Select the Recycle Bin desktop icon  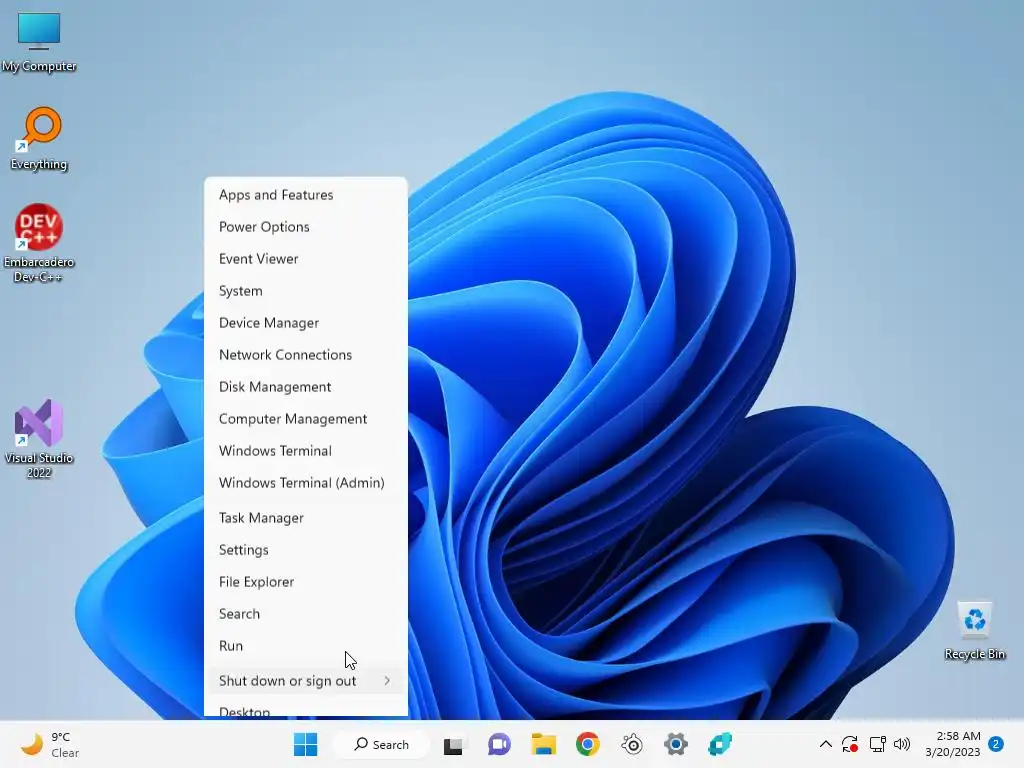(x=974, y=631)
